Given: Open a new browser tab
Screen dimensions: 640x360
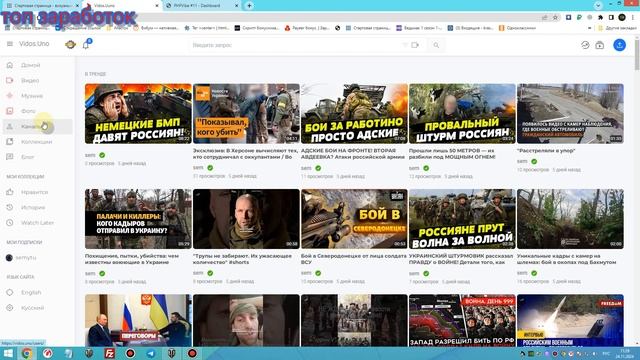Looking at the screenshot, I should pos(249,6).
